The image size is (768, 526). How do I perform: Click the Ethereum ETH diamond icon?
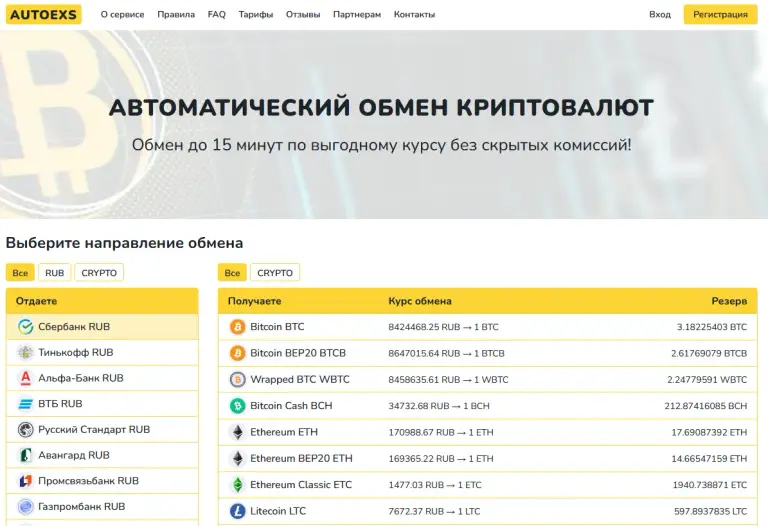pos(238,432)
